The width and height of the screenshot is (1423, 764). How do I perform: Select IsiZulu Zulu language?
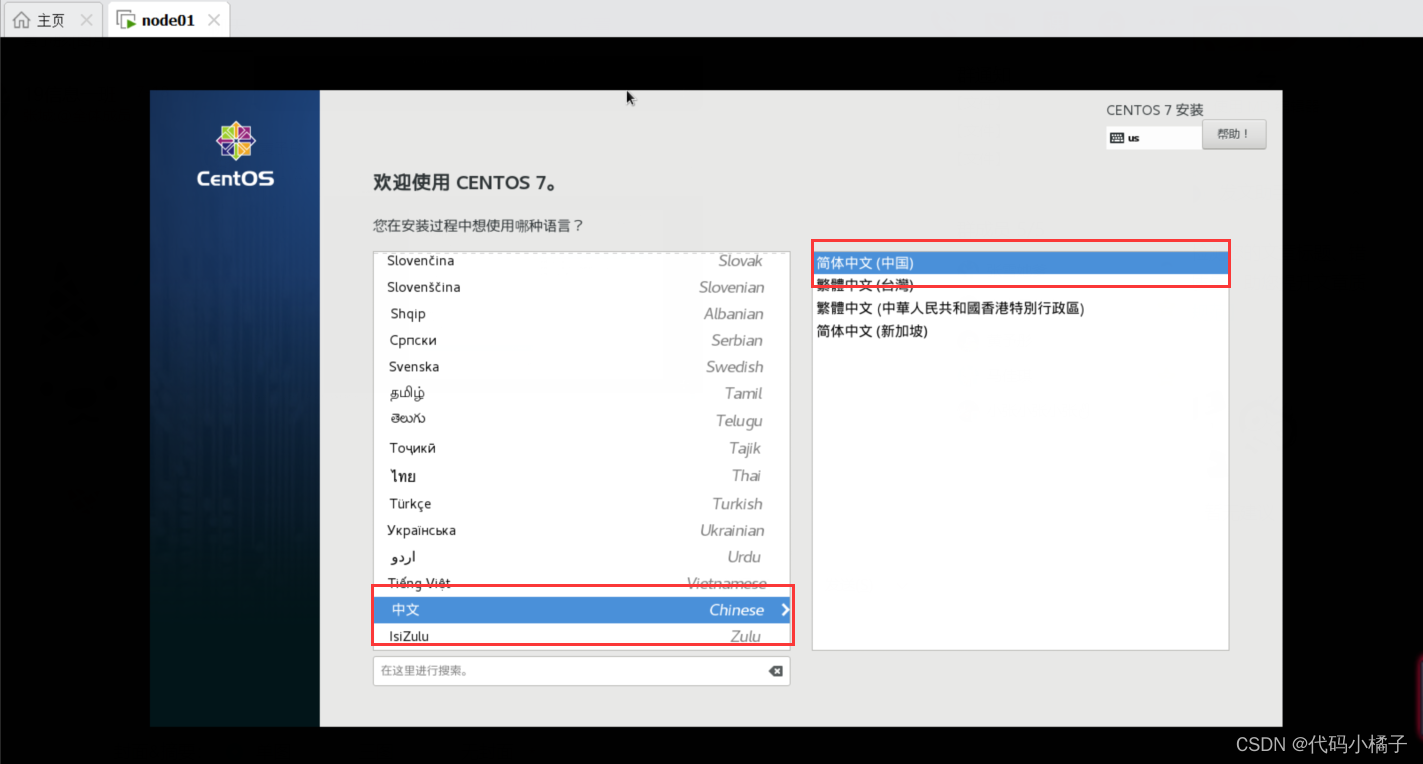coord(581,636)
